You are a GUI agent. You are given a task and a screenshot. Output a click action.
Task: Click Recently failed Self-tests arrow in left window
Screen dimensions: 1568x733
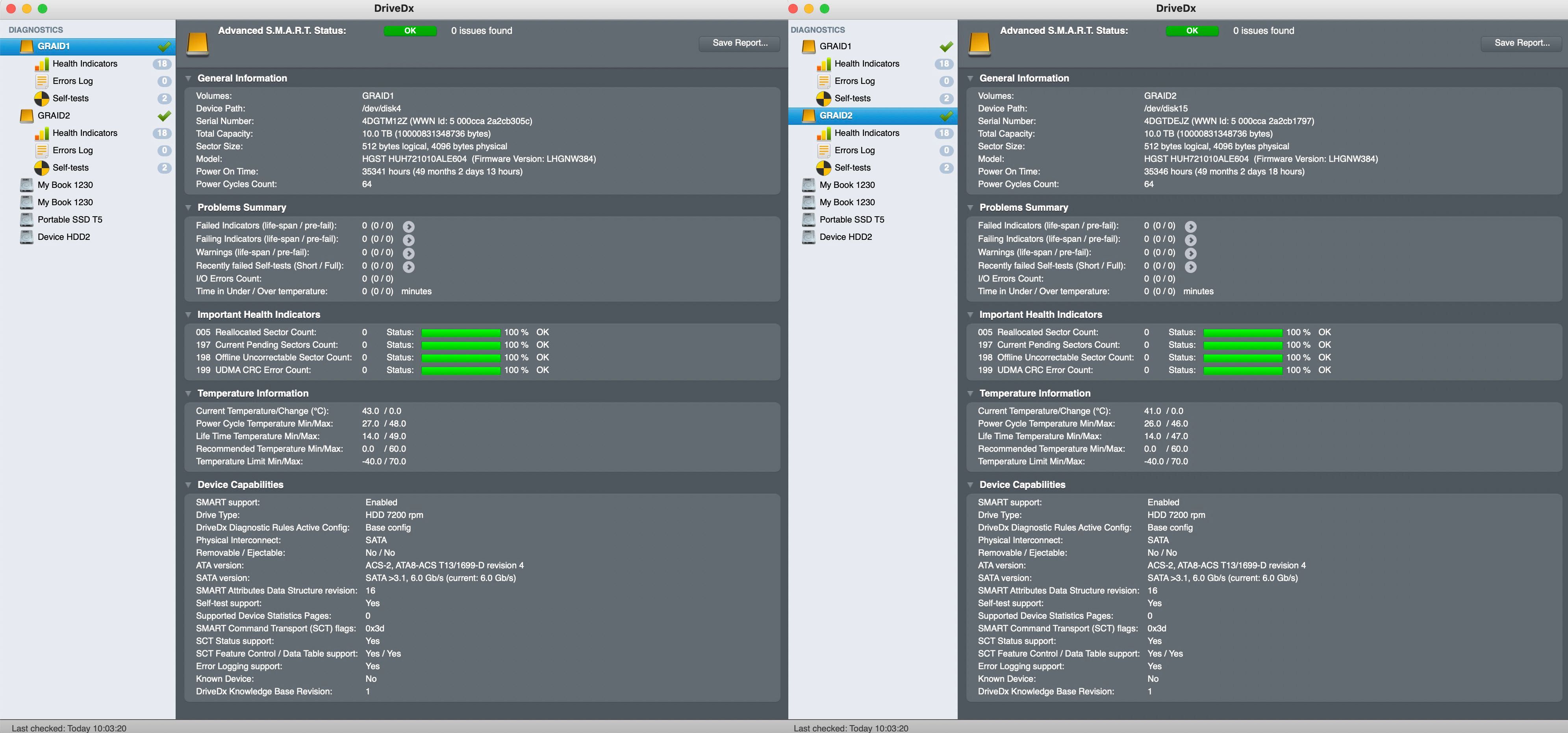(x=409, y=267)
